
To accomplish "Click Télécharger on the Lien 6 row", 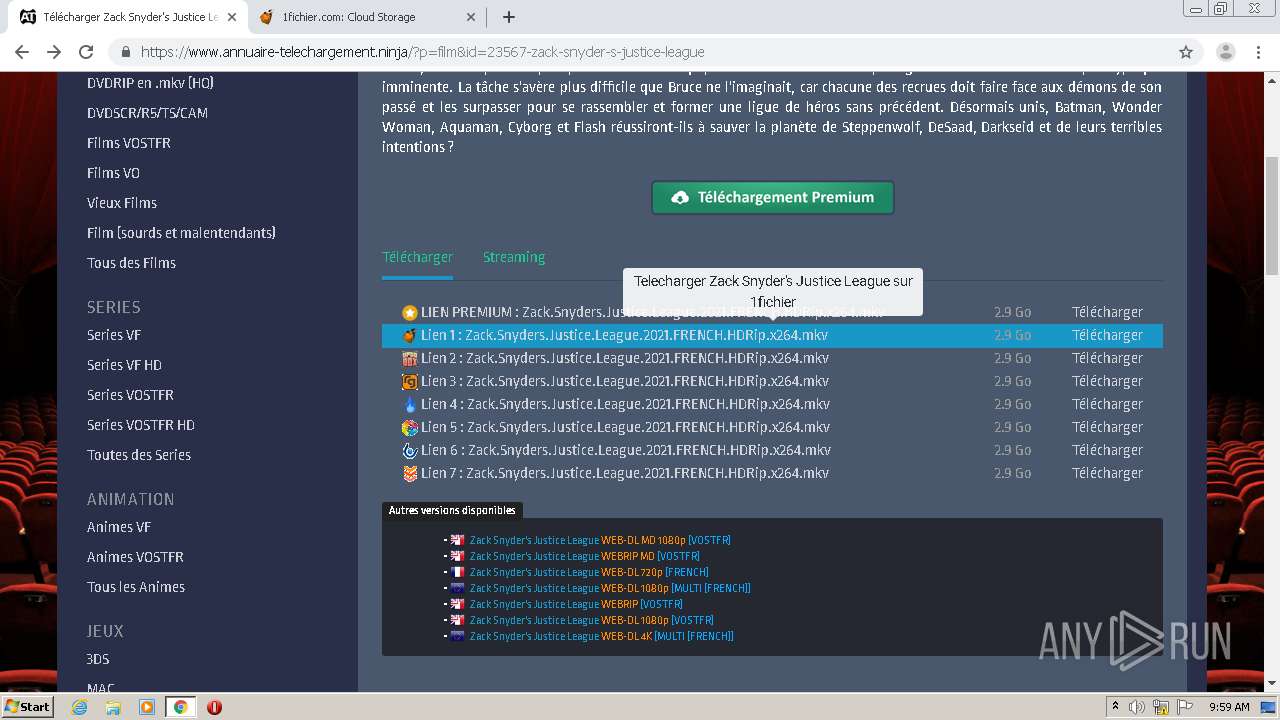I will 1107,450.
